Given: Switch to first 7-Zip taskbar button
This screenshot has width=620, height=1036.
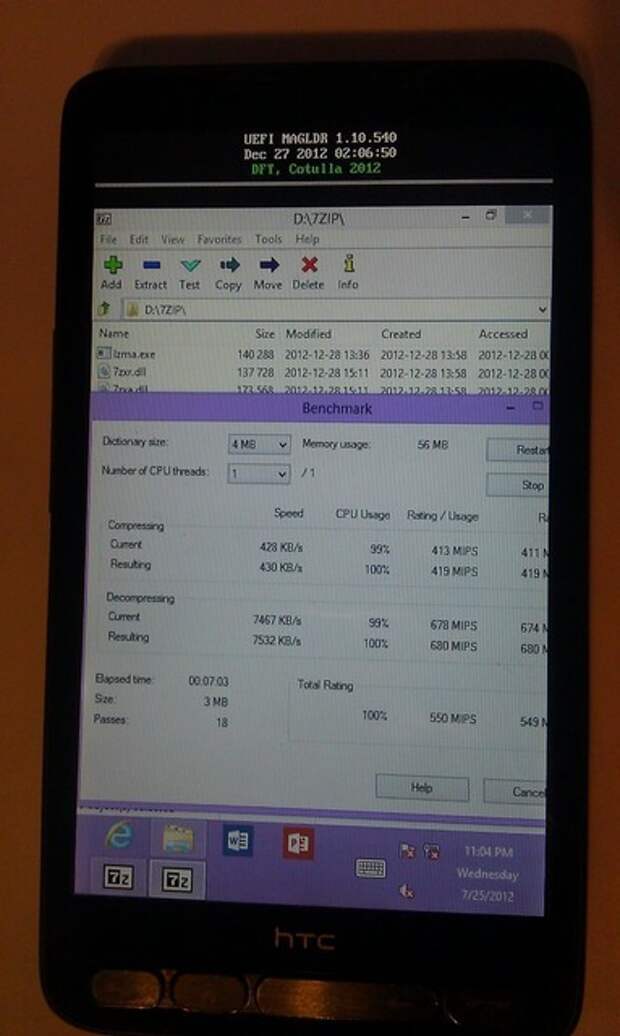Looking at the screenshot, I should click(118, 877).
